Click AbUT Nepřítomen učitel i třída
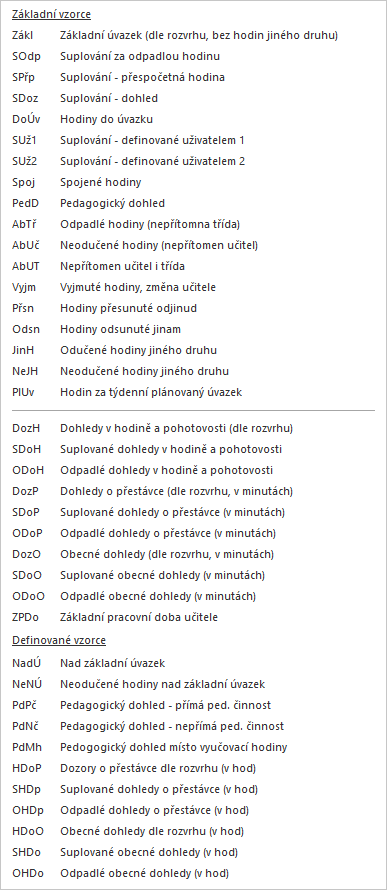Screen dimensions: 387x890 [x=98, y=266]
